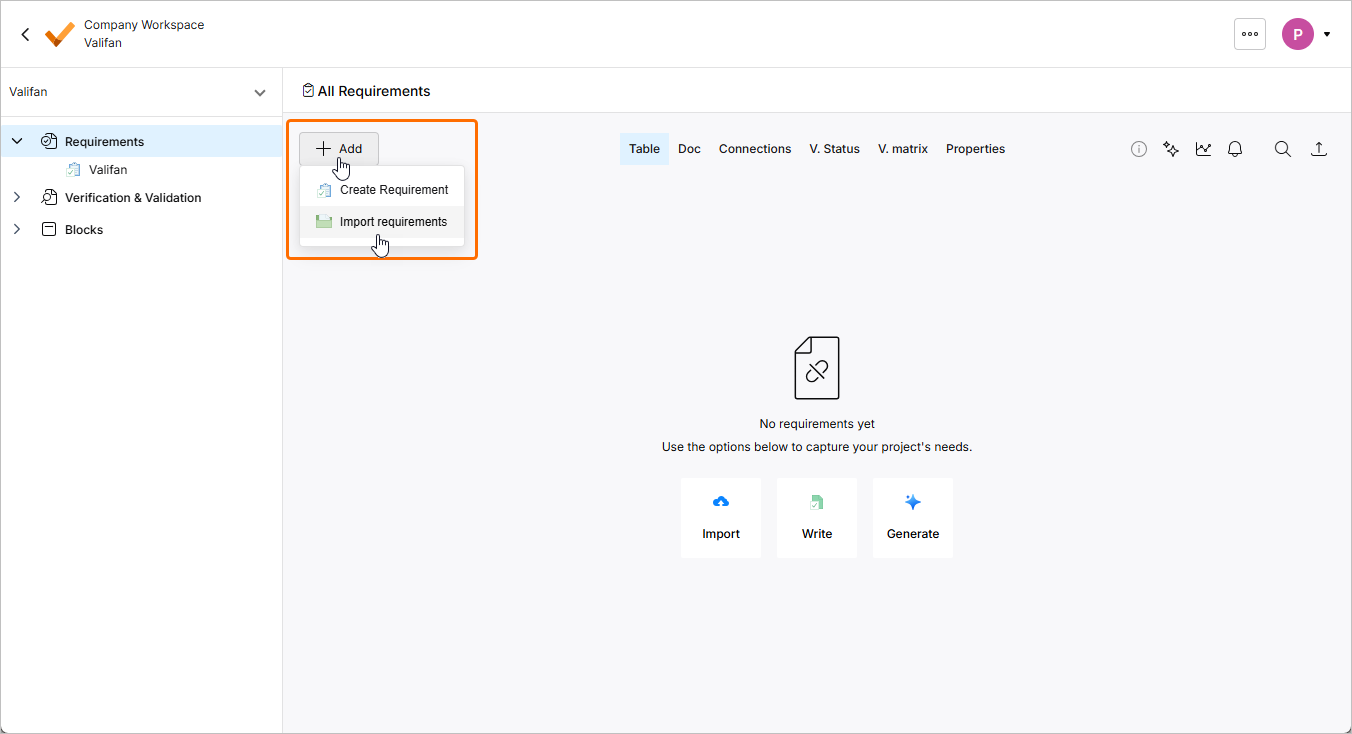1352x734 pixels.
Task: Click the search magnifier icon
Action: [x=1283, y=149]
